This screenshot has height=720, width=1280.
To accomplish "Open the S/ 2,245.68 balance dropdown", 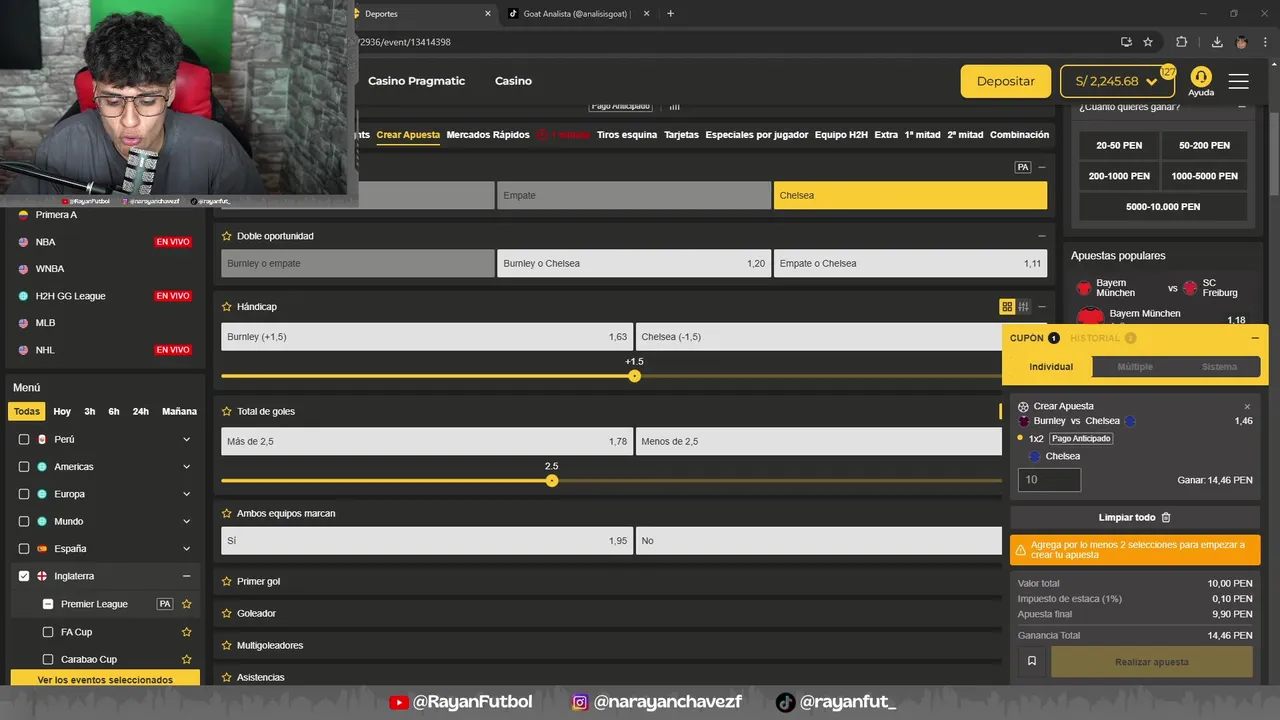I will point(1117,81).
